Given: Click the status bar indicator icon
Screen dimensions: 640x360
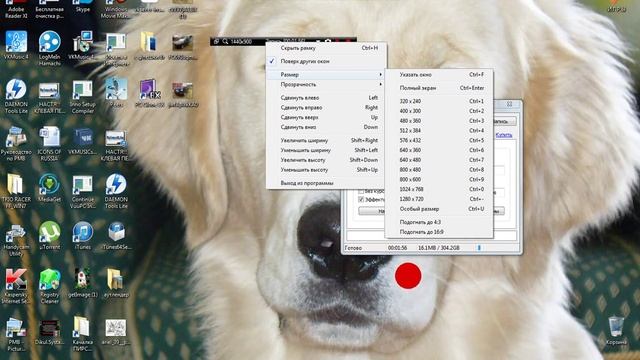Looking at the screenshot, I should pos(479,248).
